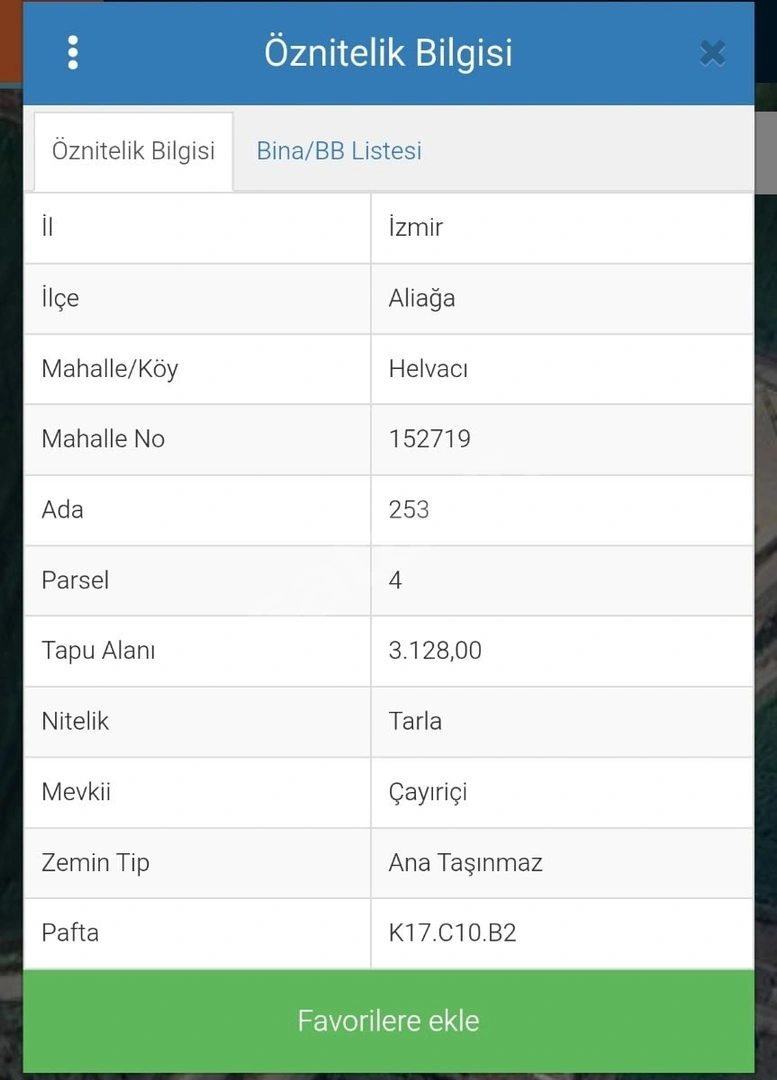Click the Mahalle/Köy label cell
This screenshot has width=777, height=1080.
tap(197, 369)
